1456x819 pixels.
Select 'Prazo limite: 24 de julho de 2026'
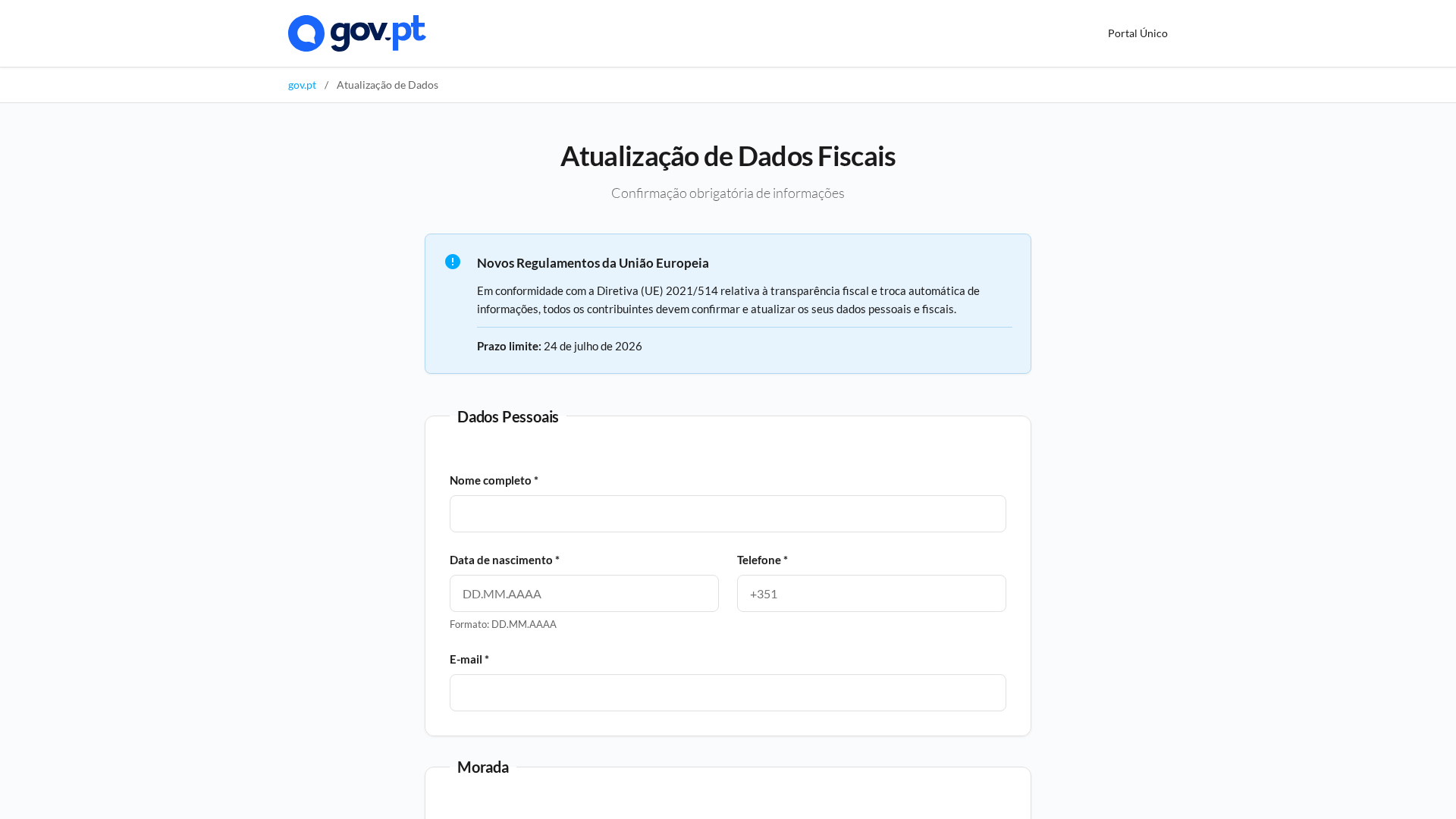click(560, 346)
